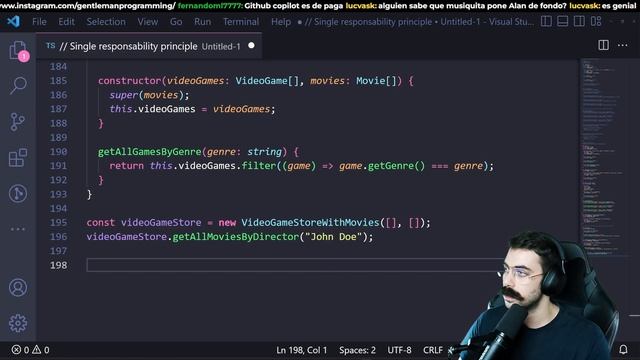Image resolution: width=640 pixels, height=360 pixels.
Task: Click the TS file type icon on tab
Action: [51, 46]
